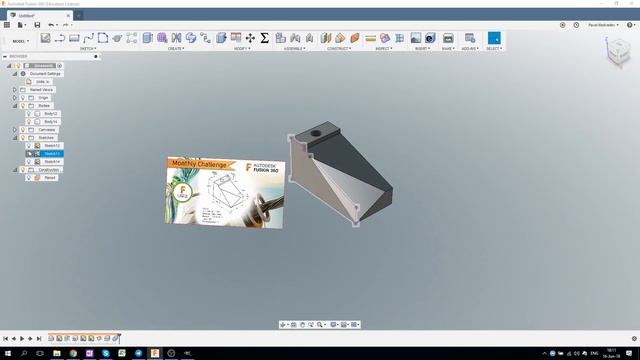Select the Mirror tool in Create
This screenshot has width=640, height=360.
(176, 38)
